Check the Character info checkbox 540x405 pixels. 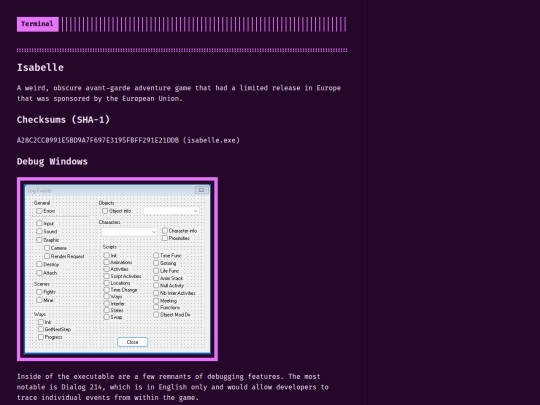pos(165,230)
